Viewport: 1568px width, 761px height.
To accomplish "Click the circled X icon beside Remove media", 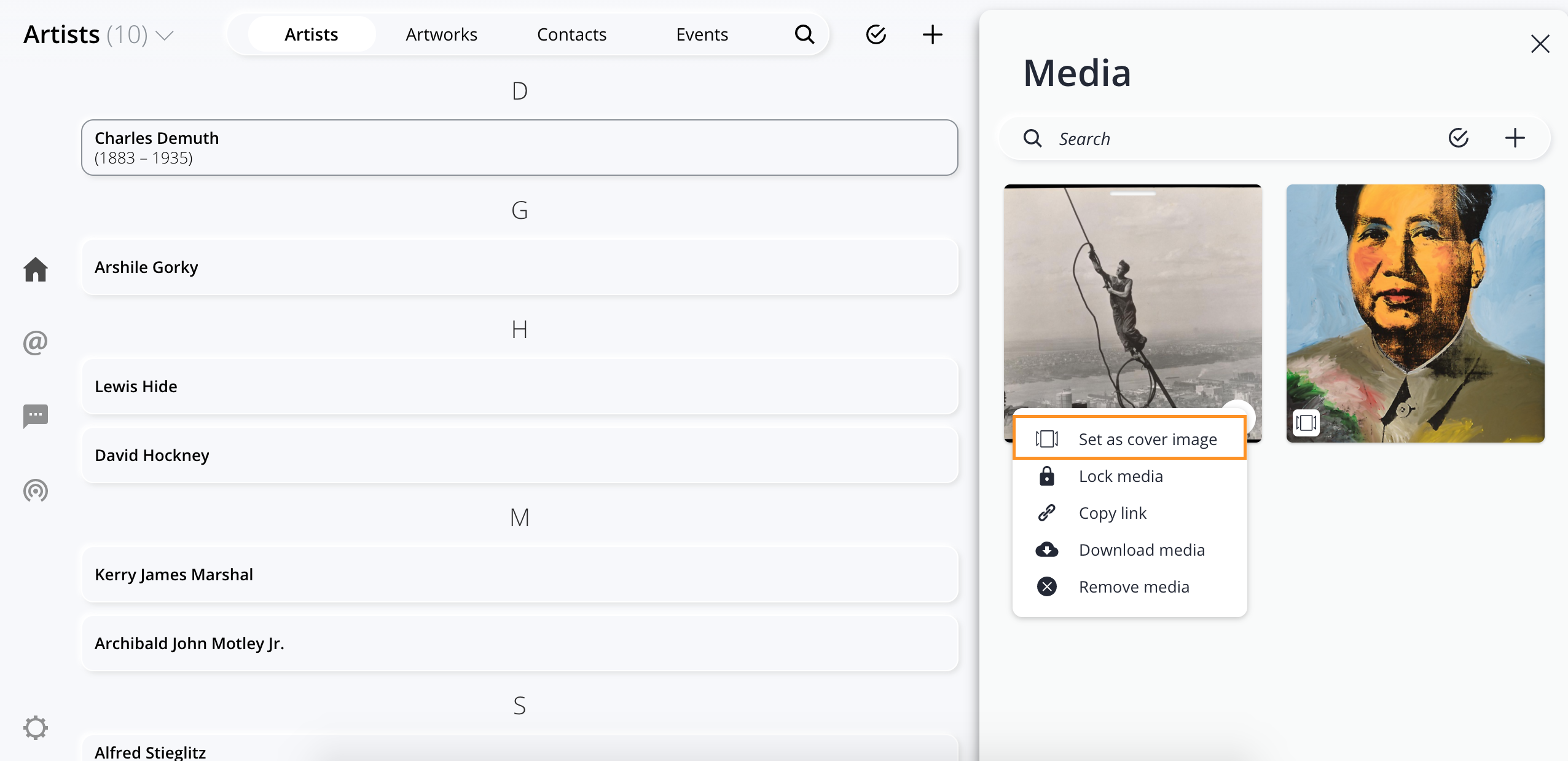I will coord(1046,587).
